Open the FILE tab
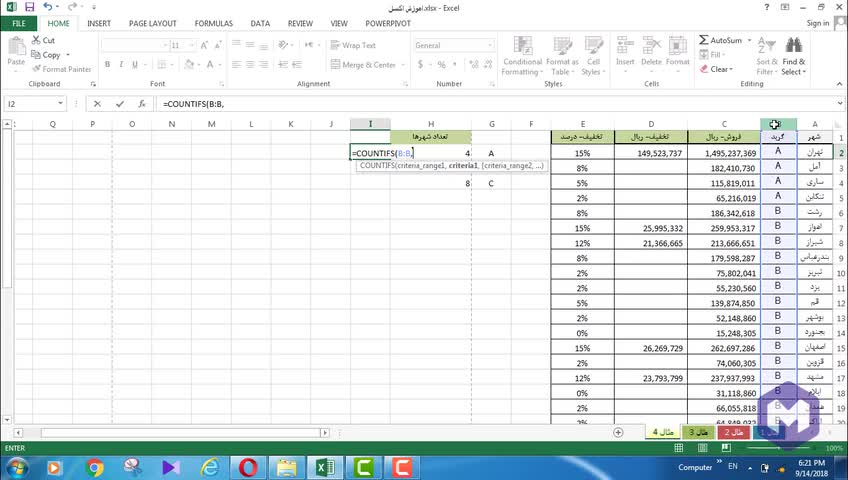The height and width of the screenshot is (480, 848). (18, 23)
